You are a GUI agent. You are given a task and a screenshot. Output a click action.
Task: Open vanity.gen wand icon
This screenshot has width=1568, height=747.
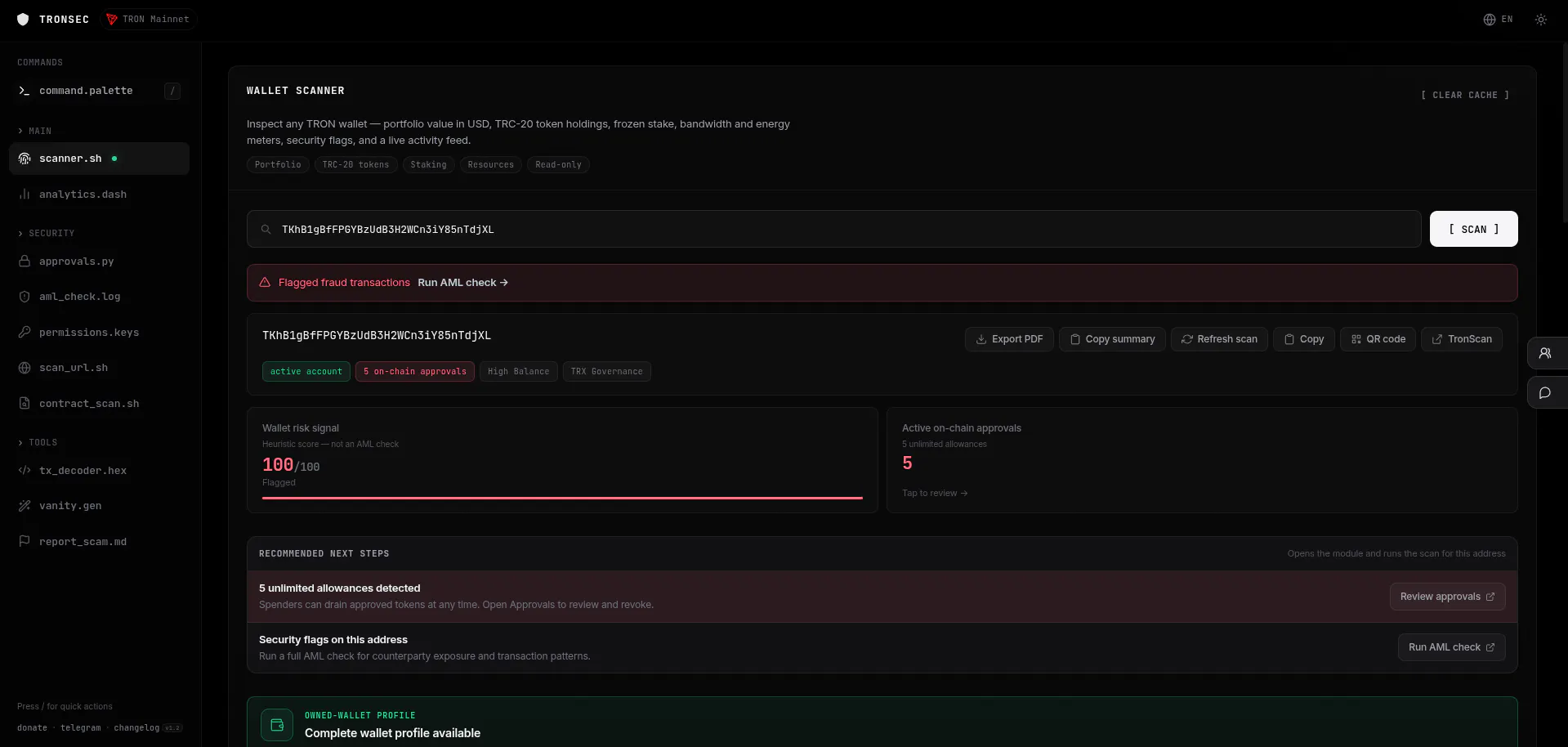coord(25,506)
